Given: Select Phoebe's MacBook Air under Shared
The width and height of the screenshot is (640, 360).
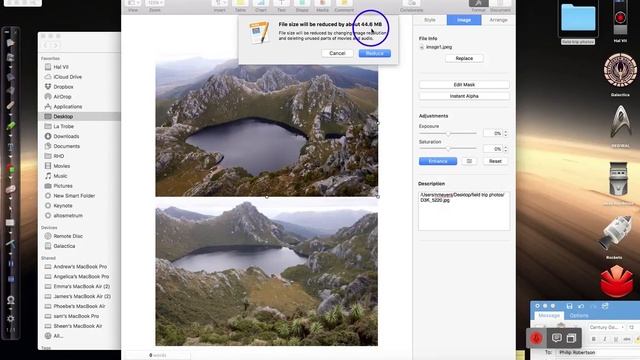Looking at the screenshot, I should [79, 306].
